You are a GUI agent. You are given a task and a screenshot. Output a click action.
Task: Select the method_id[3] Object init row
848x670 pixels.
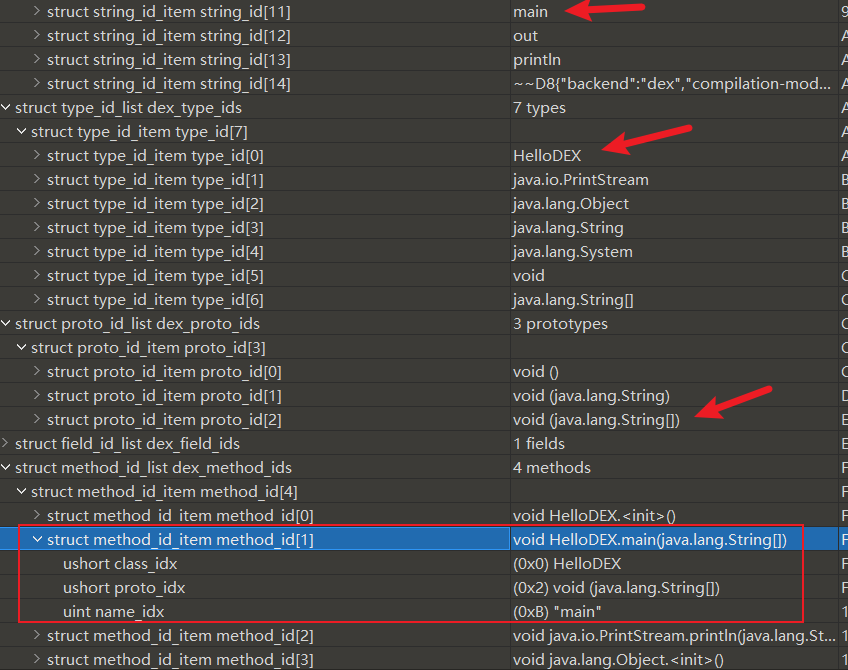click(x=180, y=660)
